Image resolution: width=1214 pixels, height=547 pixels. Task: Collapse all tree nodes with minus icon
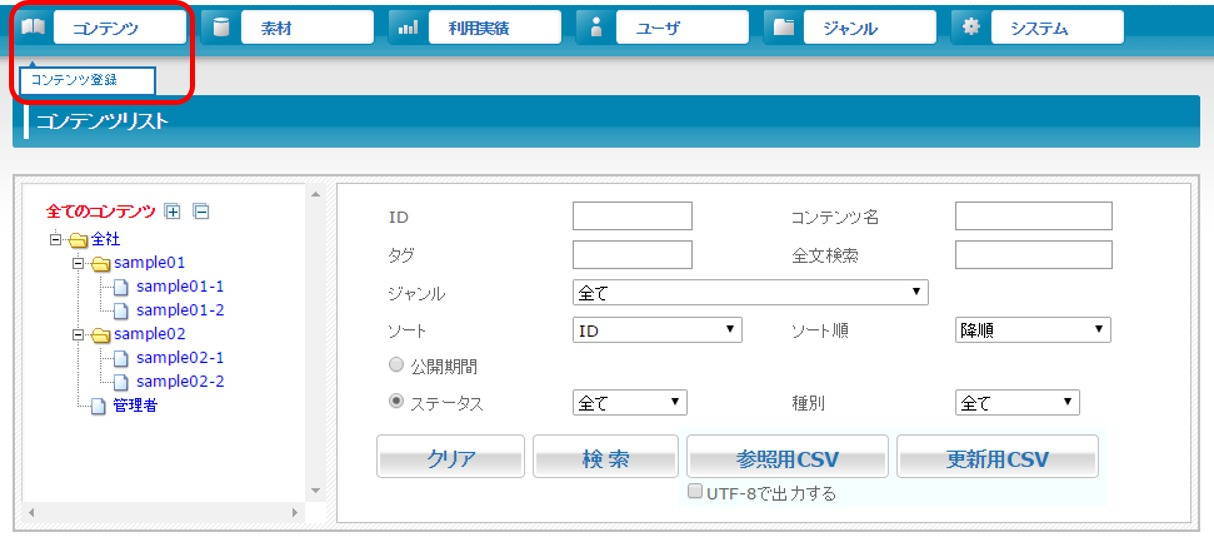(x=202, y=212)
